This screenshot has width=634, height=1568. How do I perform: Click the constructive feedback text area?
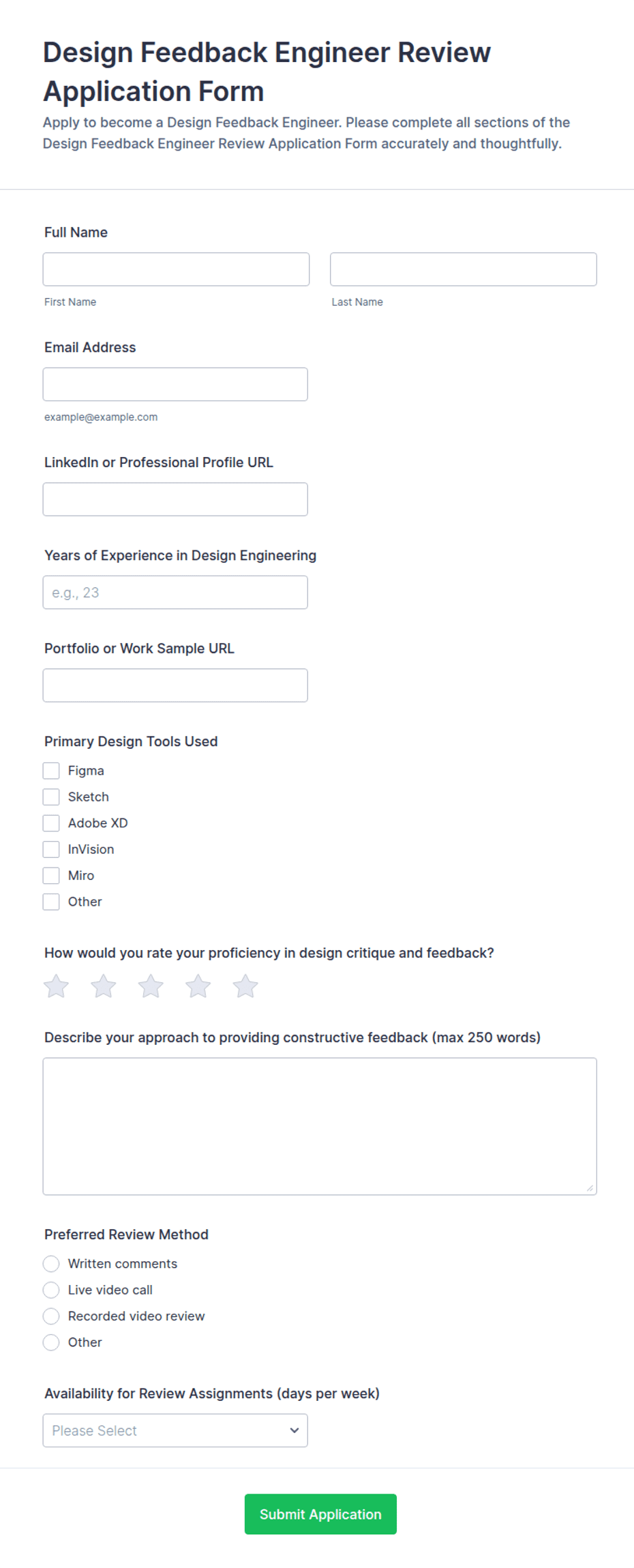click(x=320, y=1126)
